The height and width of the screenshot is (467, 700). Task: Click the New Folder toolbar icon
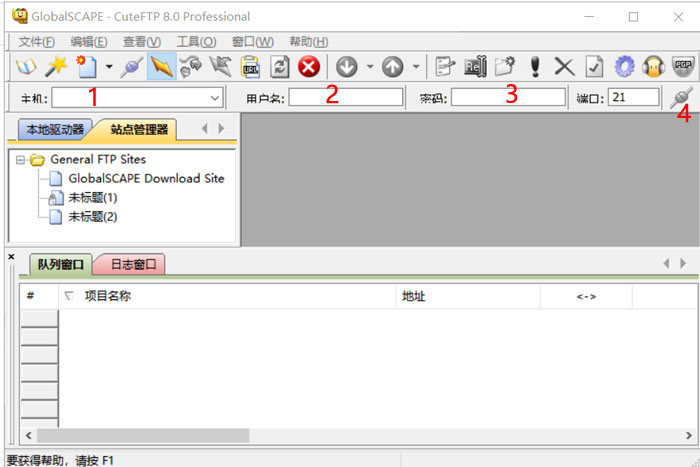pyautogui.click(x=505, y=67)
